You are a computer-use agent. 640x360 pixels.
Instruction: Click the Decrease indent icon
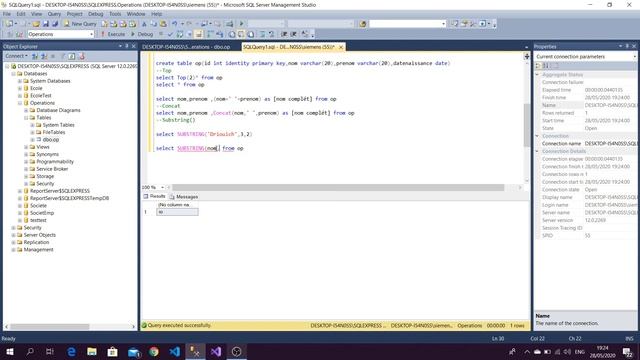284,34
